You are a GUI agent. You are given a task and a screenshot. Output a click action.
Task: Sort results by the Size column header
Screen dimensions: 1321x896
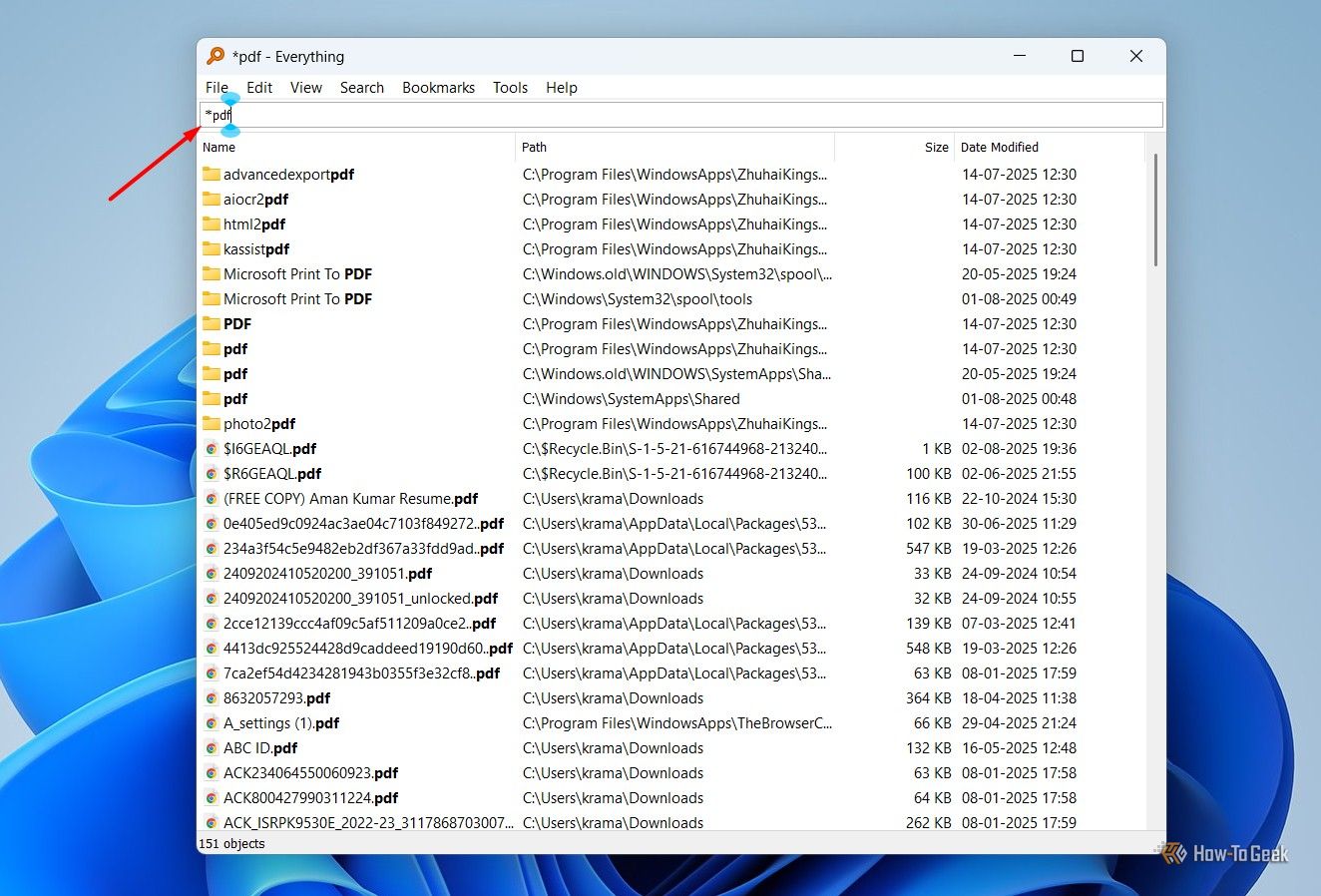895,147
